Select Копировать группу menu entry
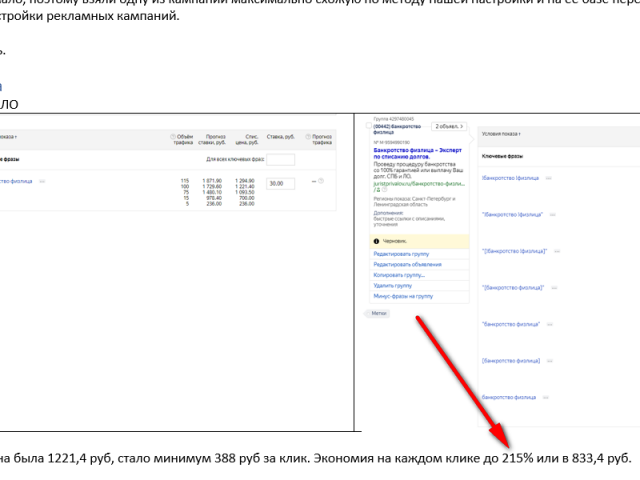This screenshot has width=640, height=480. tap(399, 275)
